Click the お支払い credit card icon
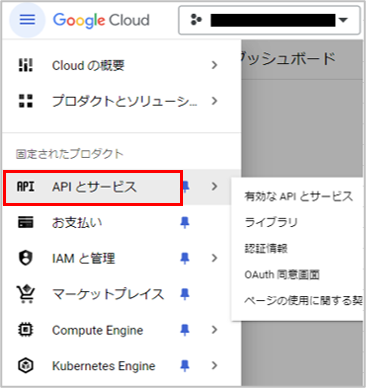 pos(25,222)
